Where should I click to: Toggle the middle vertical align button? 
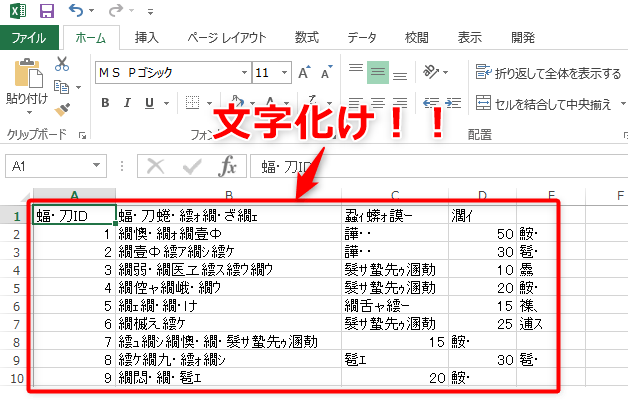(x=377, y=72)
